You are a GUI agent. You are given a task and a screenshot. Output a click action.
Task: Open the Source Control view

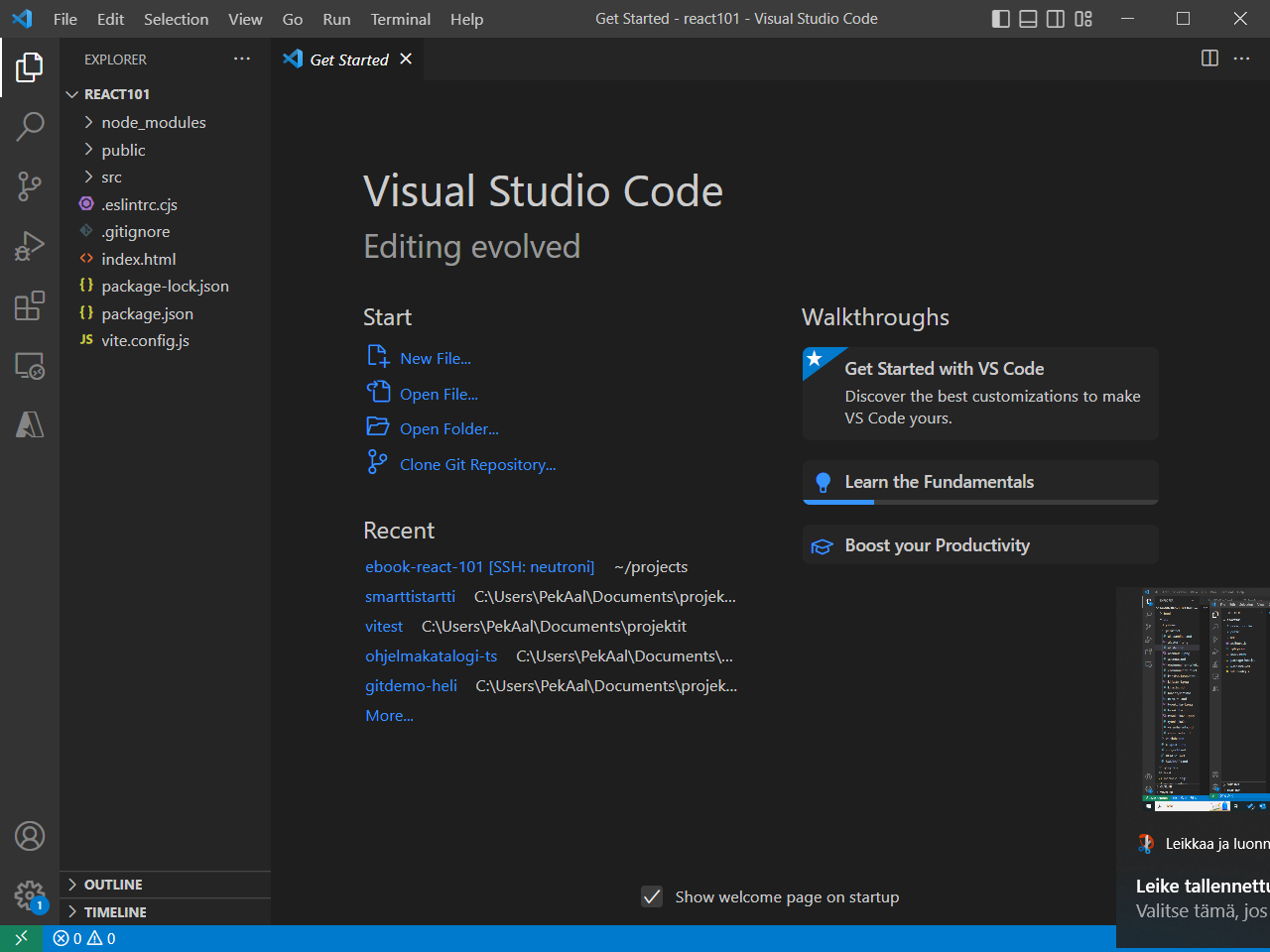click(30, 185)
